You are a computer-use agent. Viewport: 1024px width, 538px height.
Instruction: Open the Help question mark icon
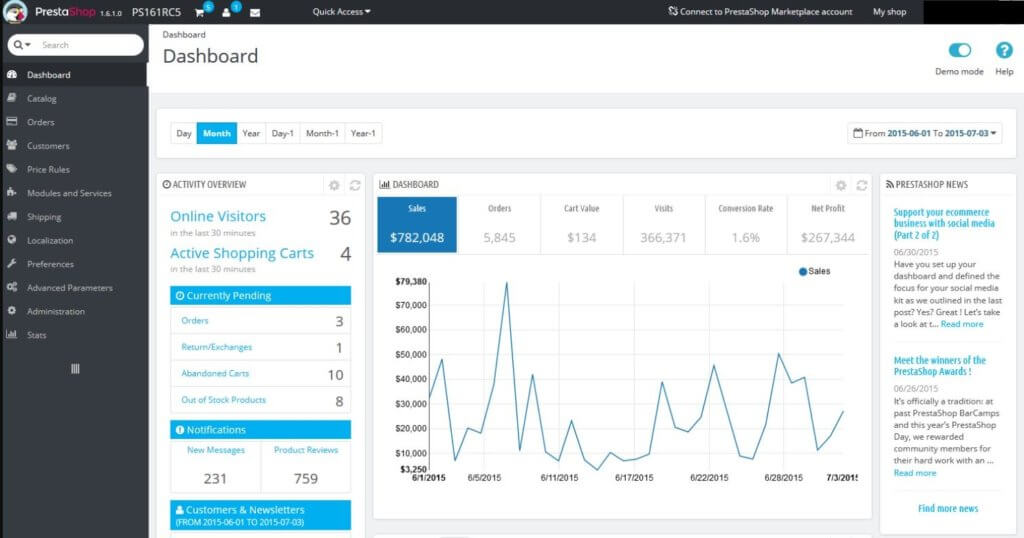click(1004, 50)
